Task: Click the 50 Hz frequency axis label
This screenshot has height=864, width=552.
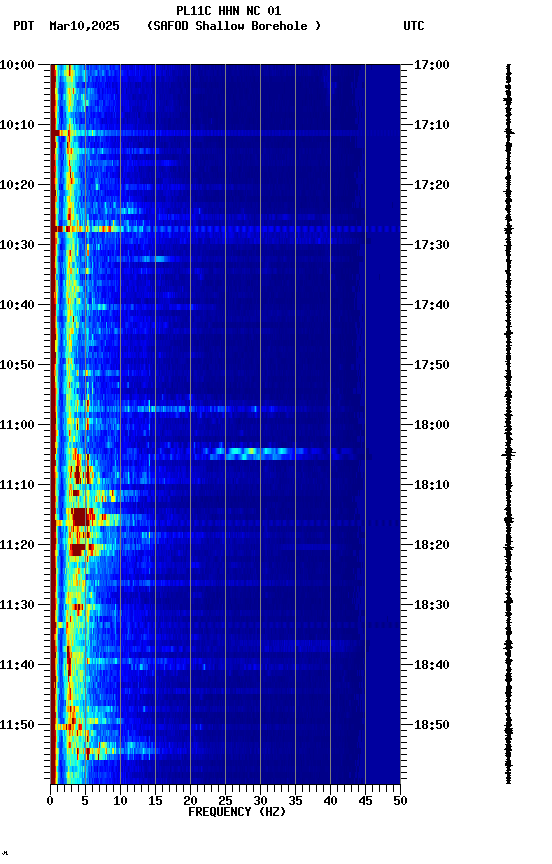Action: point(400,801)
